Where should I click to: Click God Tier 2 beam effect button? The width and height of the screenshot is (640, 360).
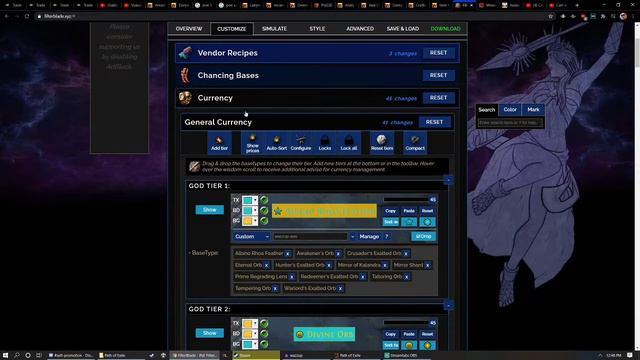pos(427,345)
